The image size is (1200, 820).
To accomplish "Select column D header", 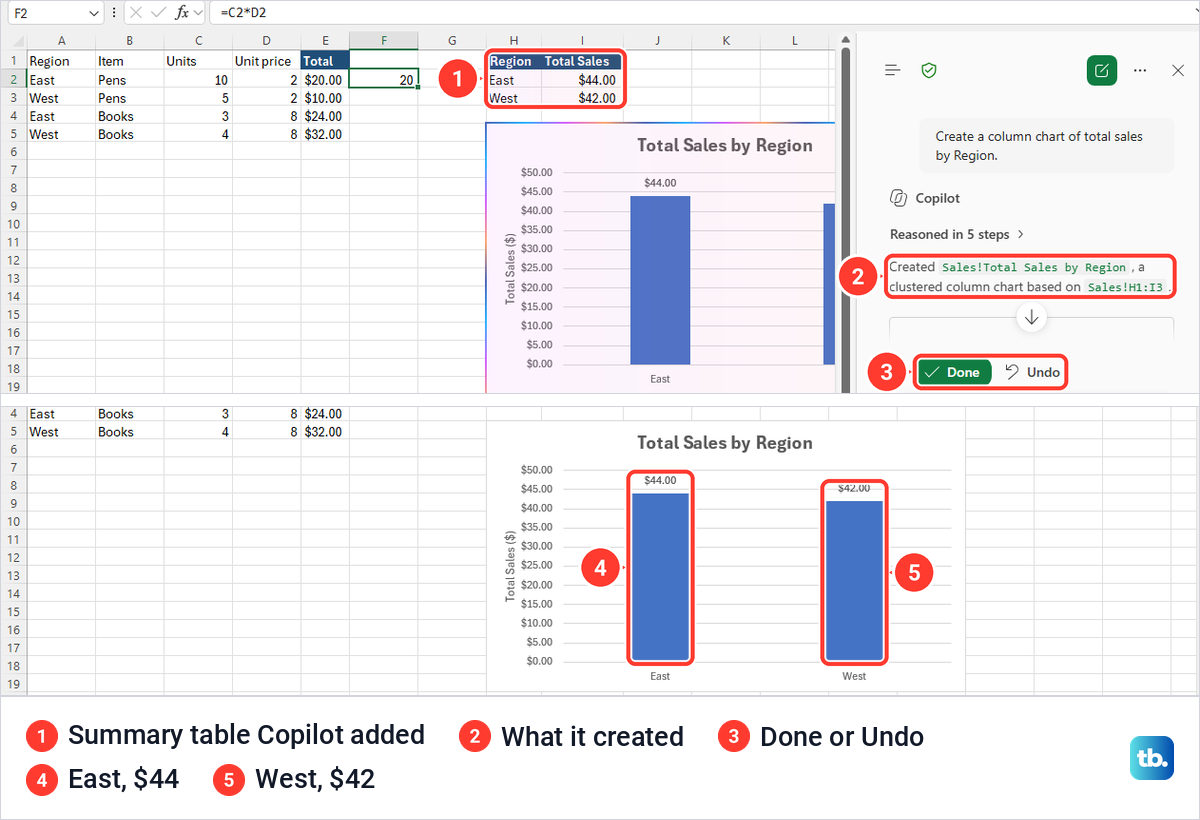I will click(x=266, y=40).
